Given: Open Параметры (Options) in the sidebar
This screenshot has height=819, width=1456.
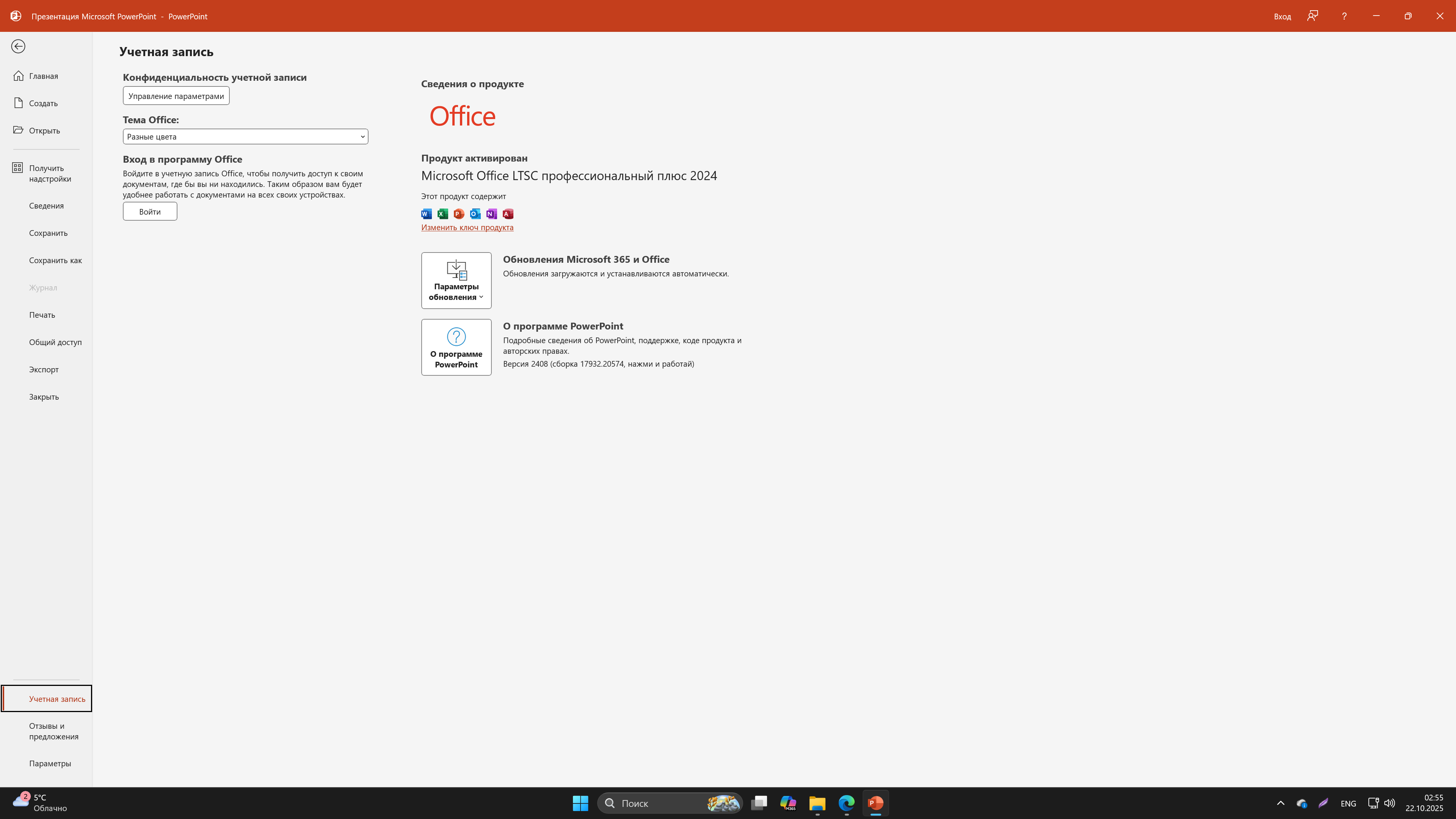Looking at the screenshot, I should tap(50, 763).
